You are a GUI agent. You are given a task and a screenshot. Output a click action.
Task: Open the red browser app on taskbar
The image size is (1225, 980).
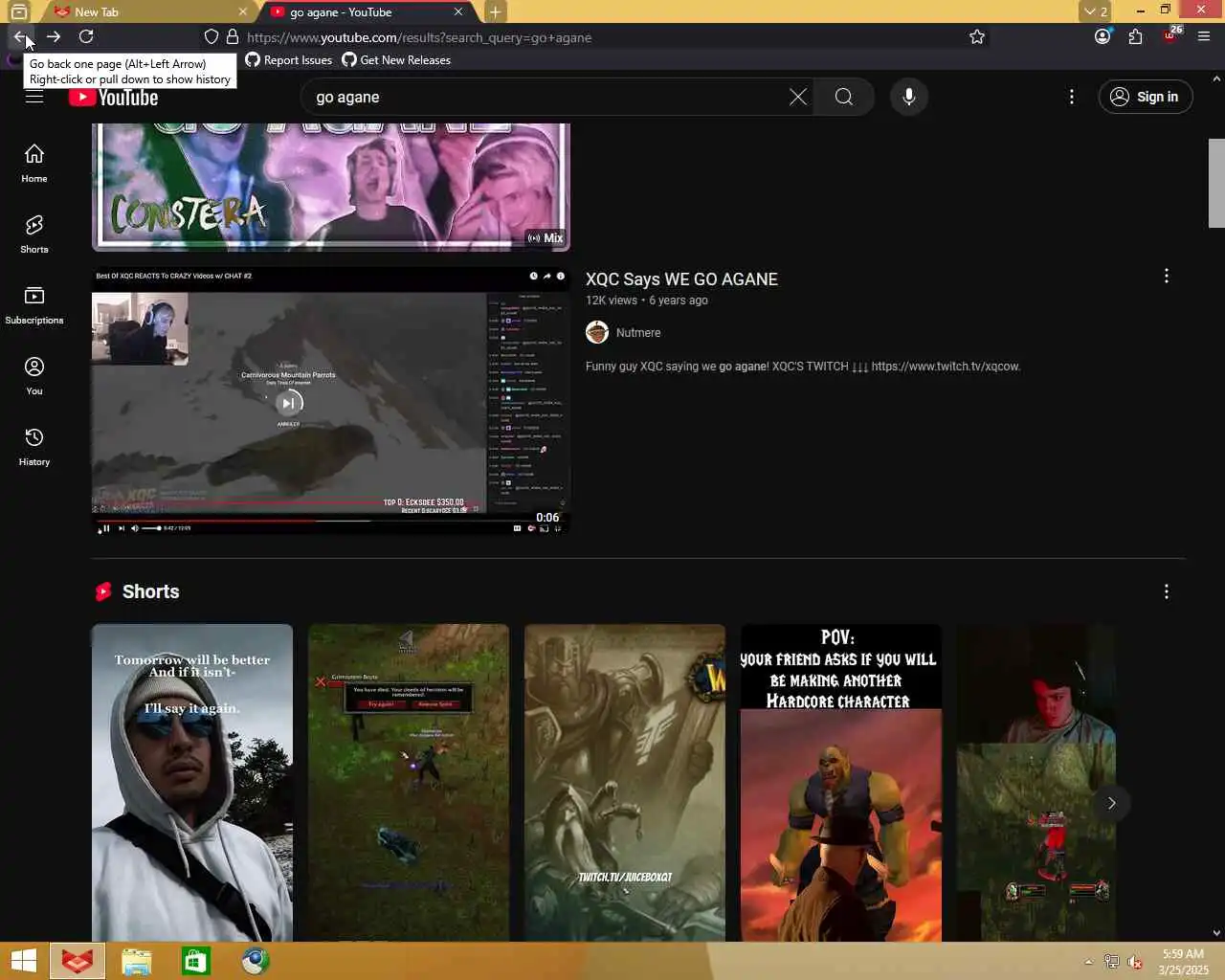pyautogui.click(x=77, y=961)
